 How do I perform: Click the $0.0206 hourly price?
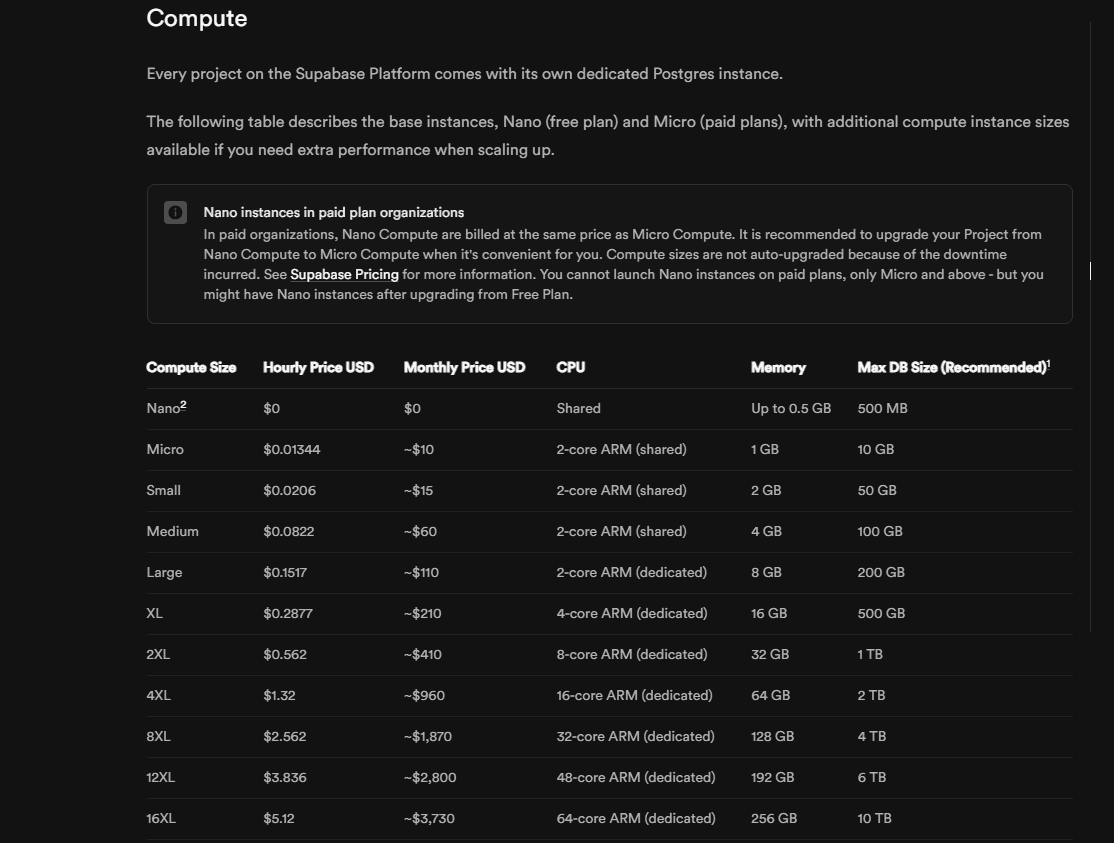coord(289,491)
